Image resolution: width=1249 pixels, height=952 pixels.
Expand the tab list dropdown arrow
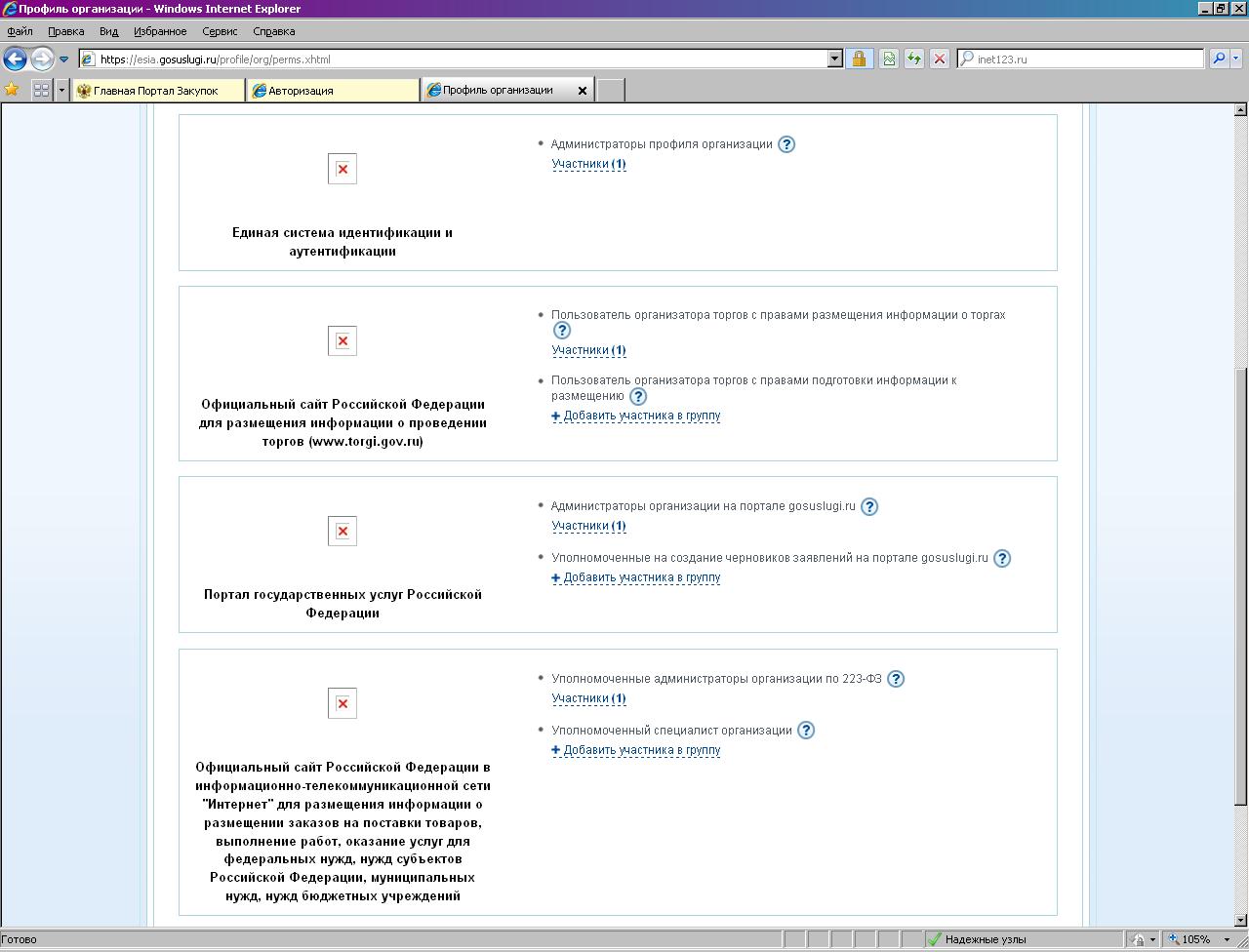click(x=61, y=90)
